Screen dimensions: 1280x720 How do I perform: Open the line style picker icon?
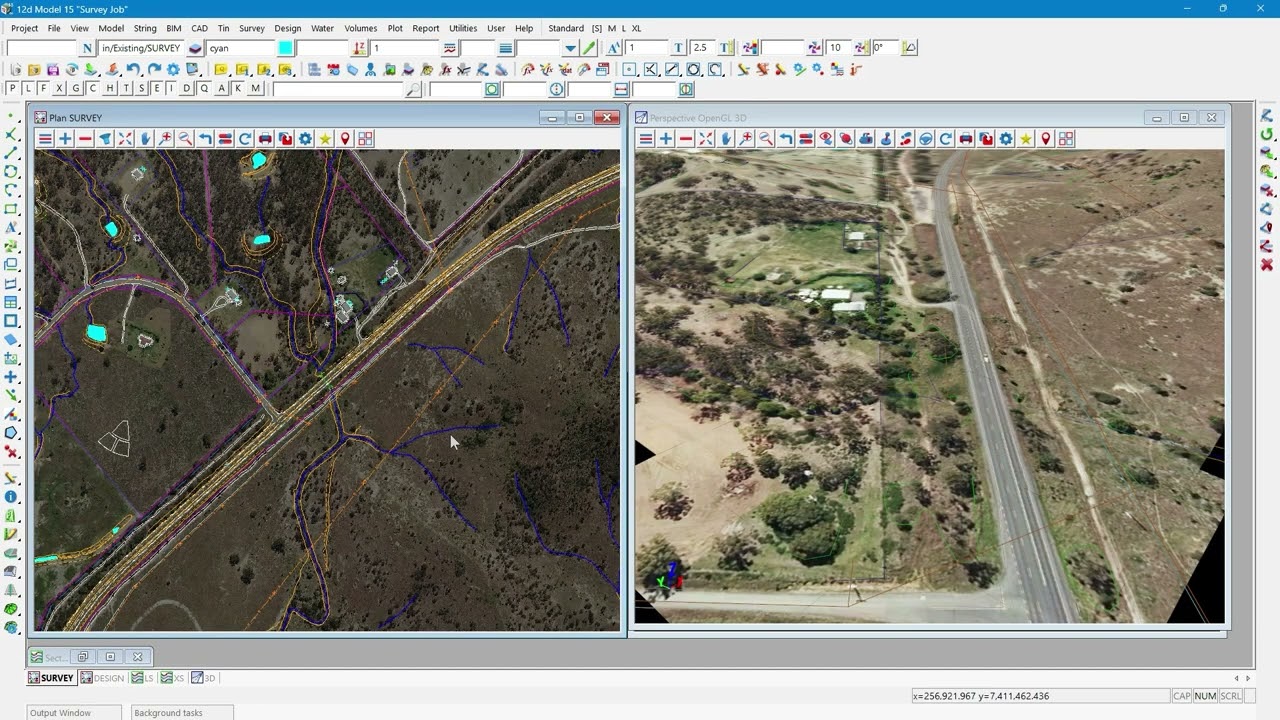click(x=450, y=48)
